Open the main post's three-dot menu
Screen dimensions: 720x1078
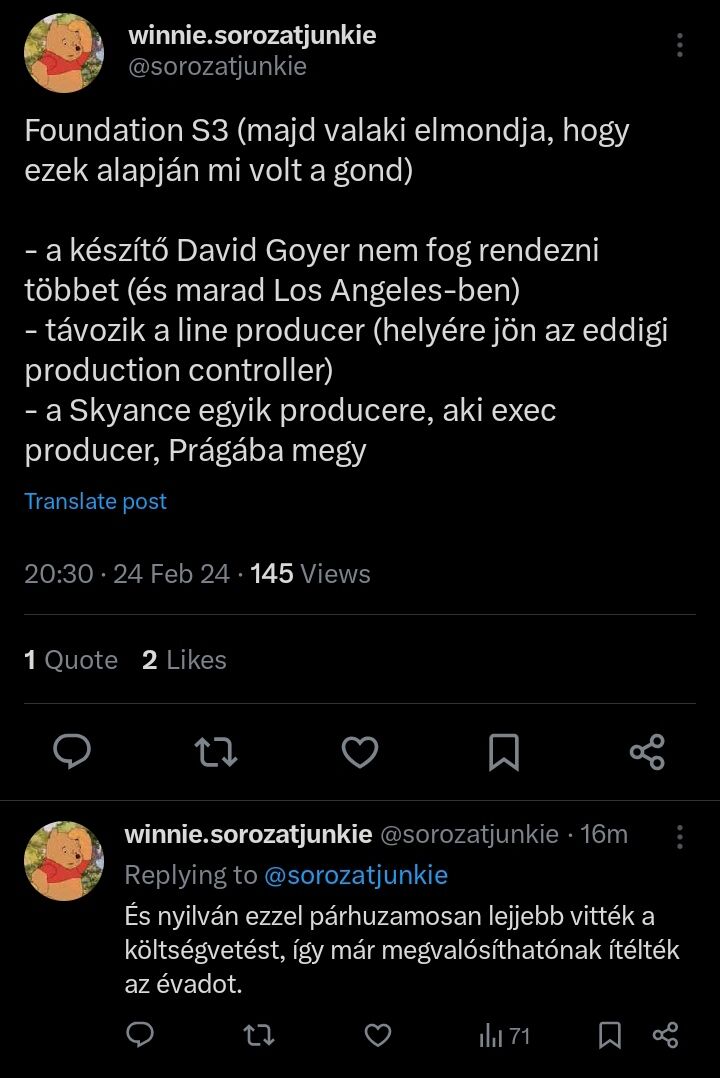(680, 45)
